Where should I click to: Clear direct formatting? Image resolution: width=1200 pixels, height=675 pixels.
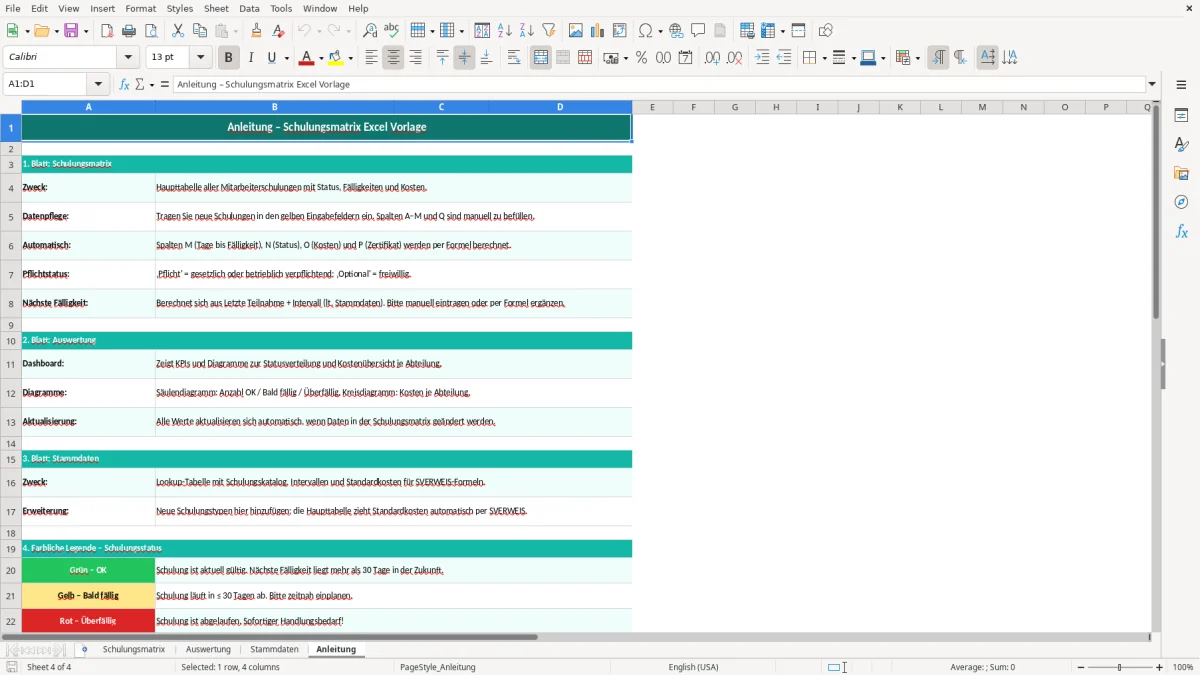278,31
